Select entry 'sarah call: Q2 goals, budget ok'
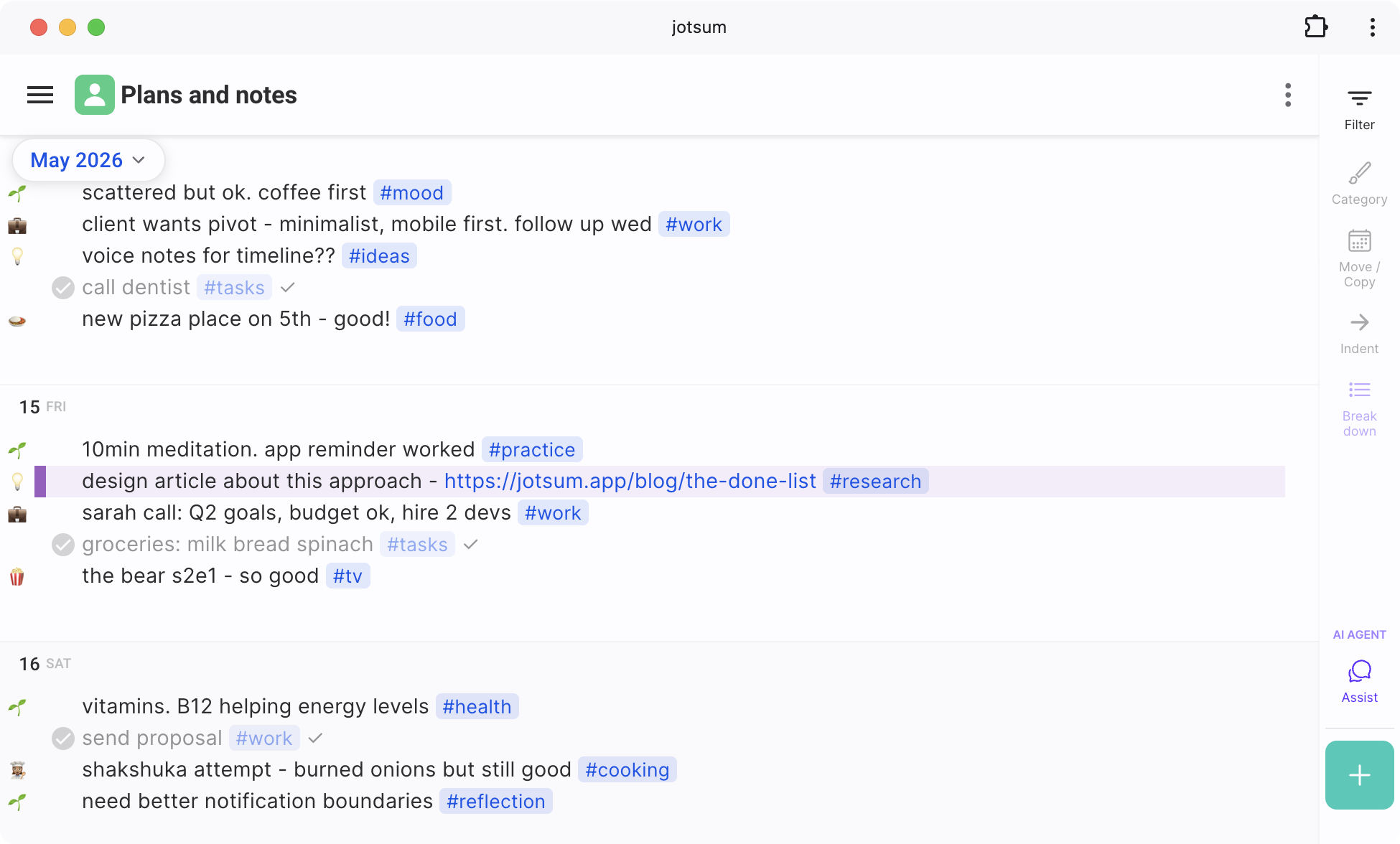The width and height of the screenshot is (1400, 844). [296, 512]
